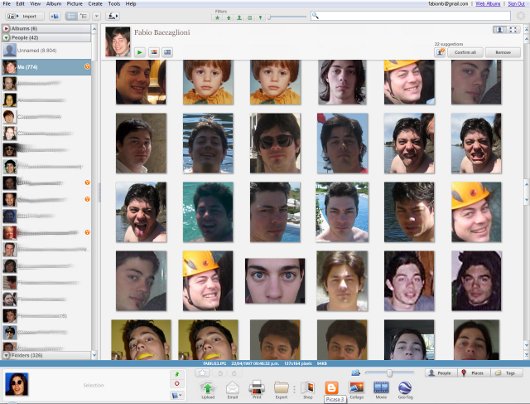Switch to tree library view
The width and height of the screenshot is (530, 404).
[83, 16]
